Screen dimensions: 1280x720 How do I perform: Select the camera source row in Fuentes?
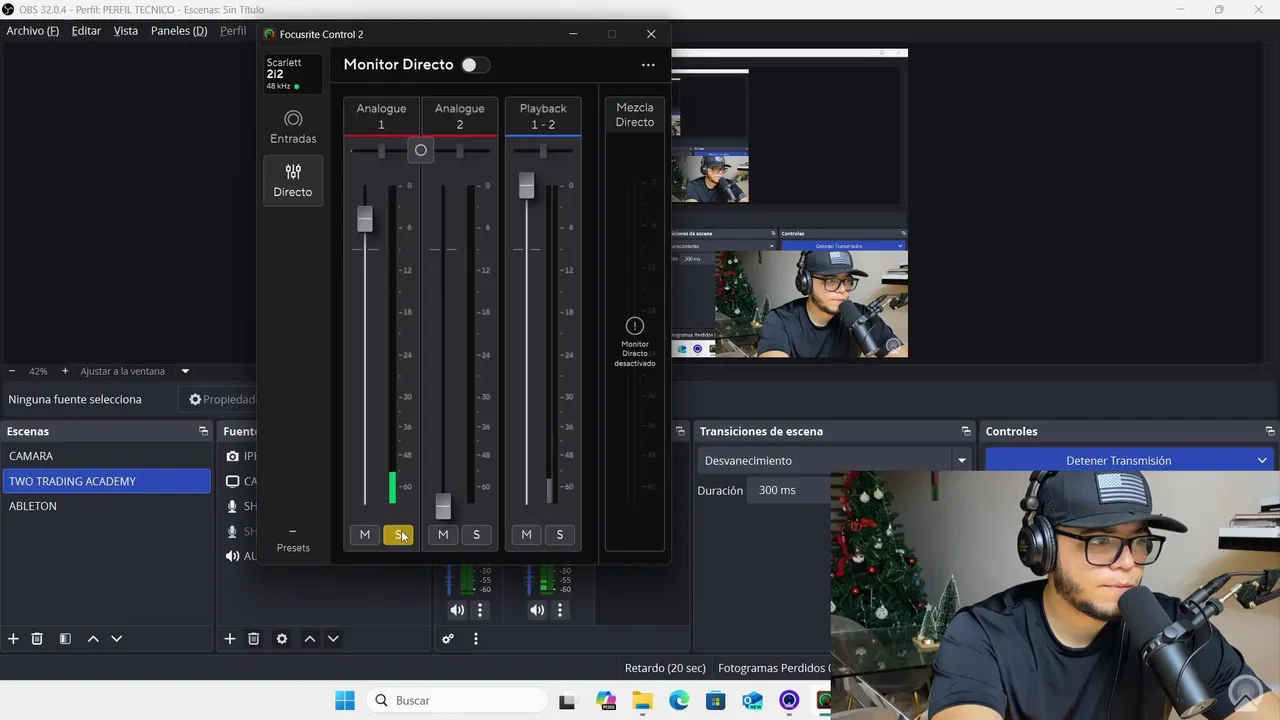(240, 456)
